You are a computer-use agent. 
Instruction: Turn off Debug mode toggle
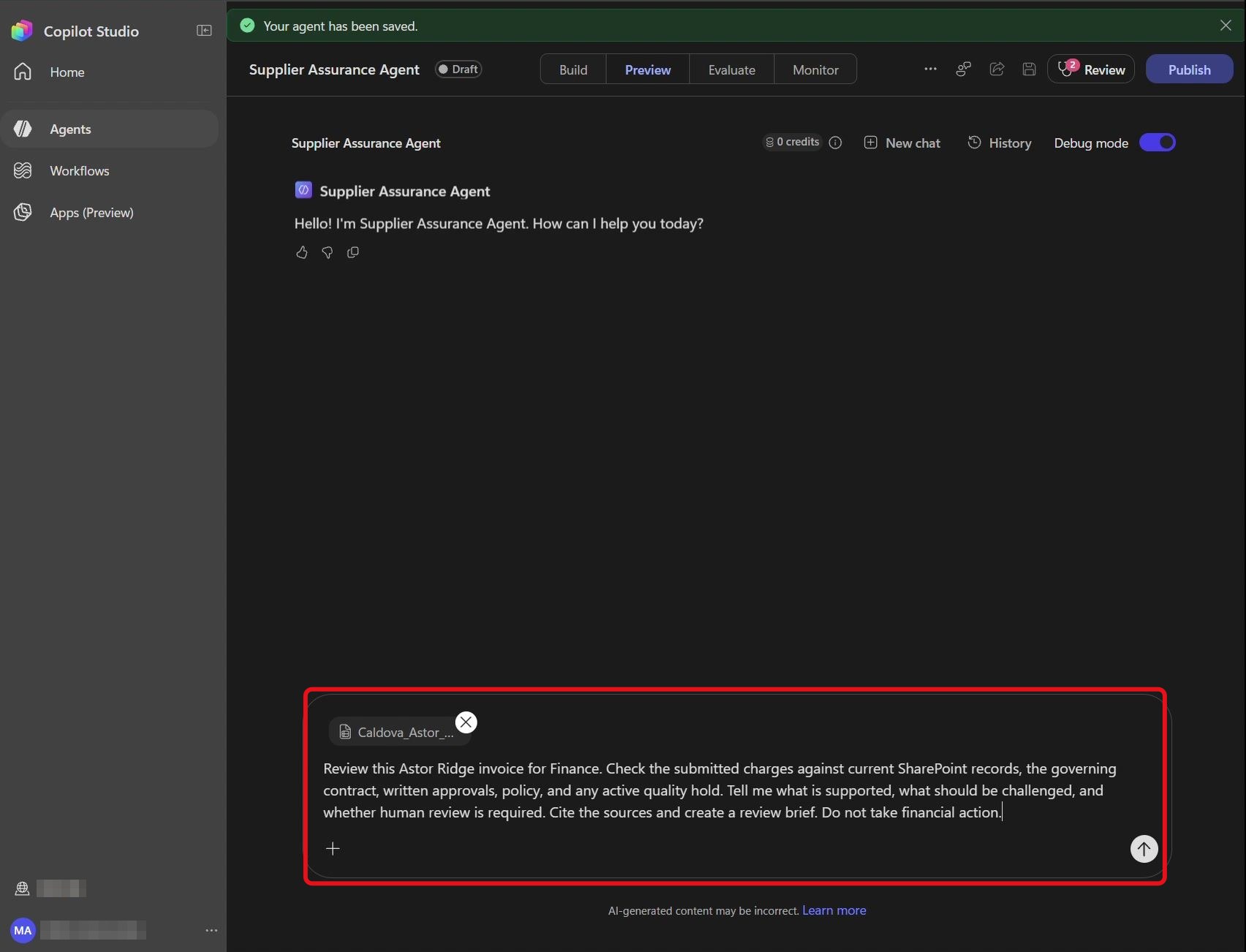pyautogui.click(x=1157, y=143)
